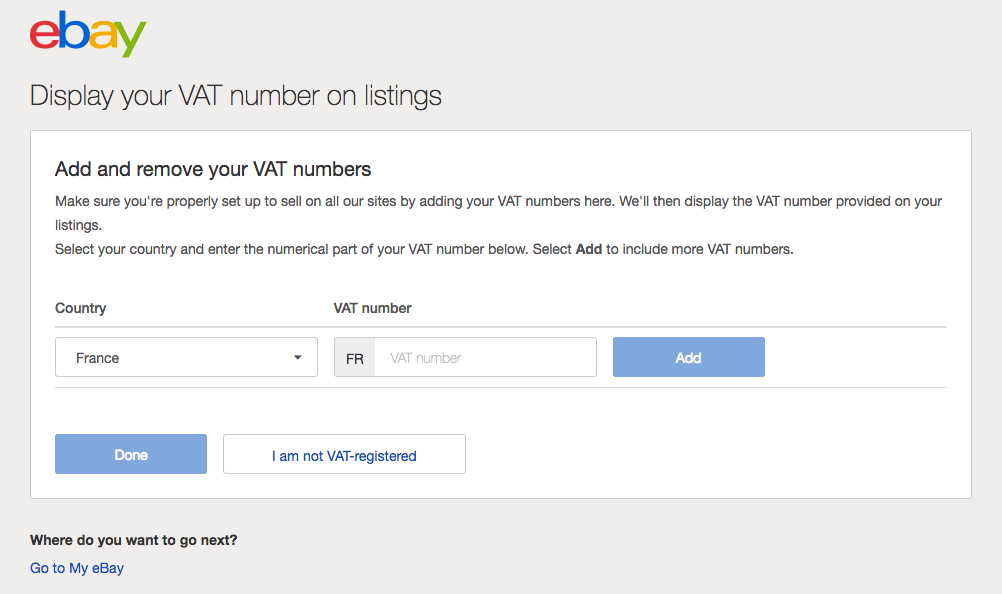Click the eBay logo
Viewport: 1002px width, 594px height.
(88, 34)
